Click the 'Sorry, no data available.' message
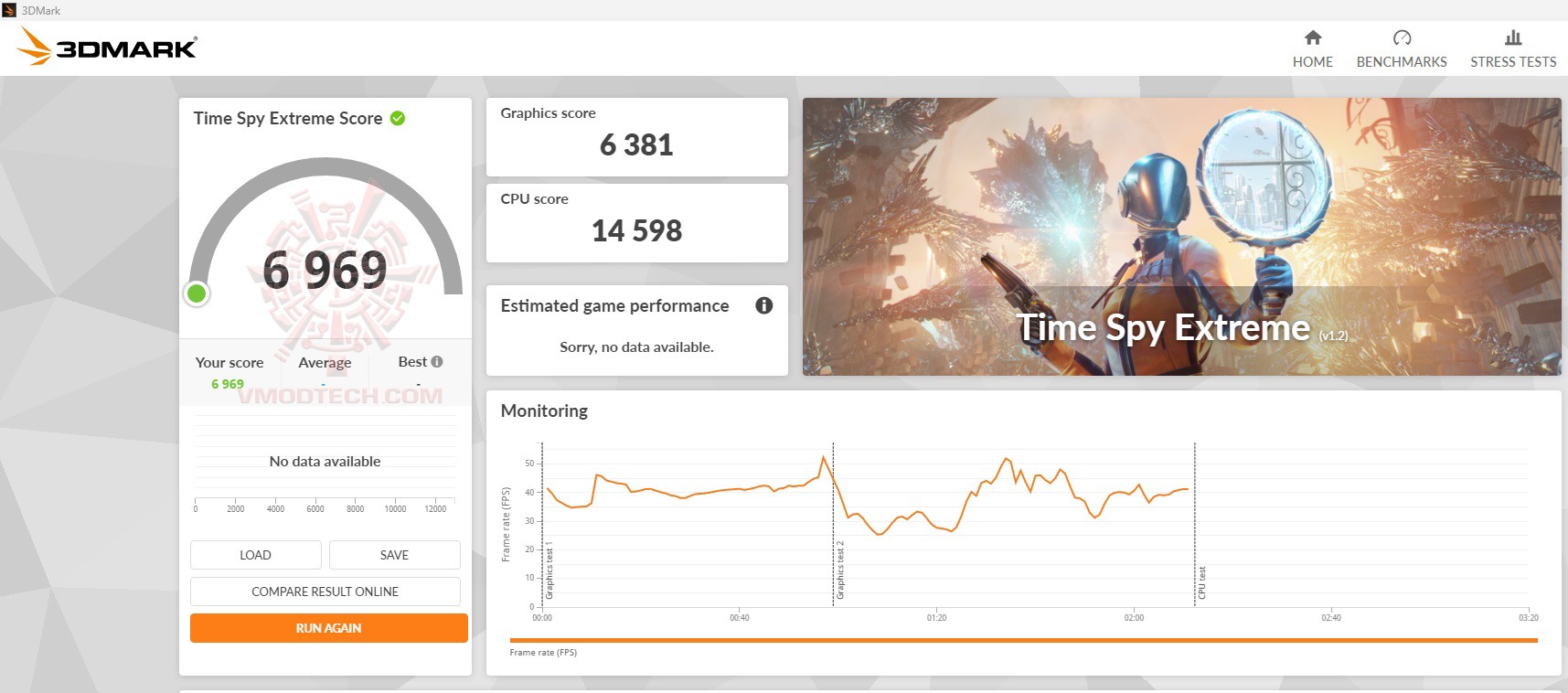The image size is (1568, 693). [x=636, y=347]
